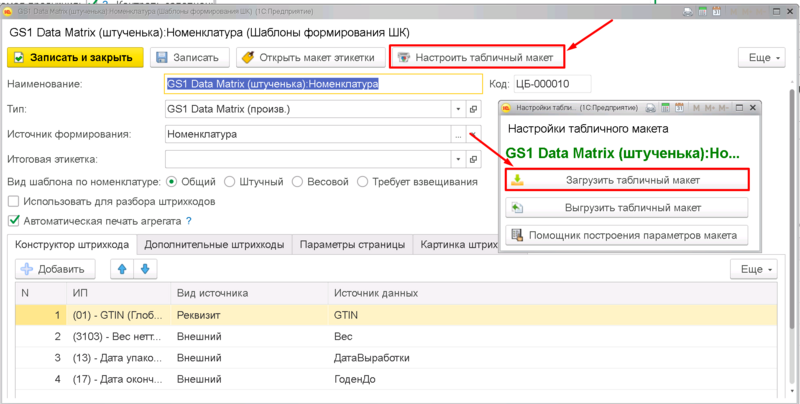
Task: Click Настроить табличный макет button
Action: (477, 57)
